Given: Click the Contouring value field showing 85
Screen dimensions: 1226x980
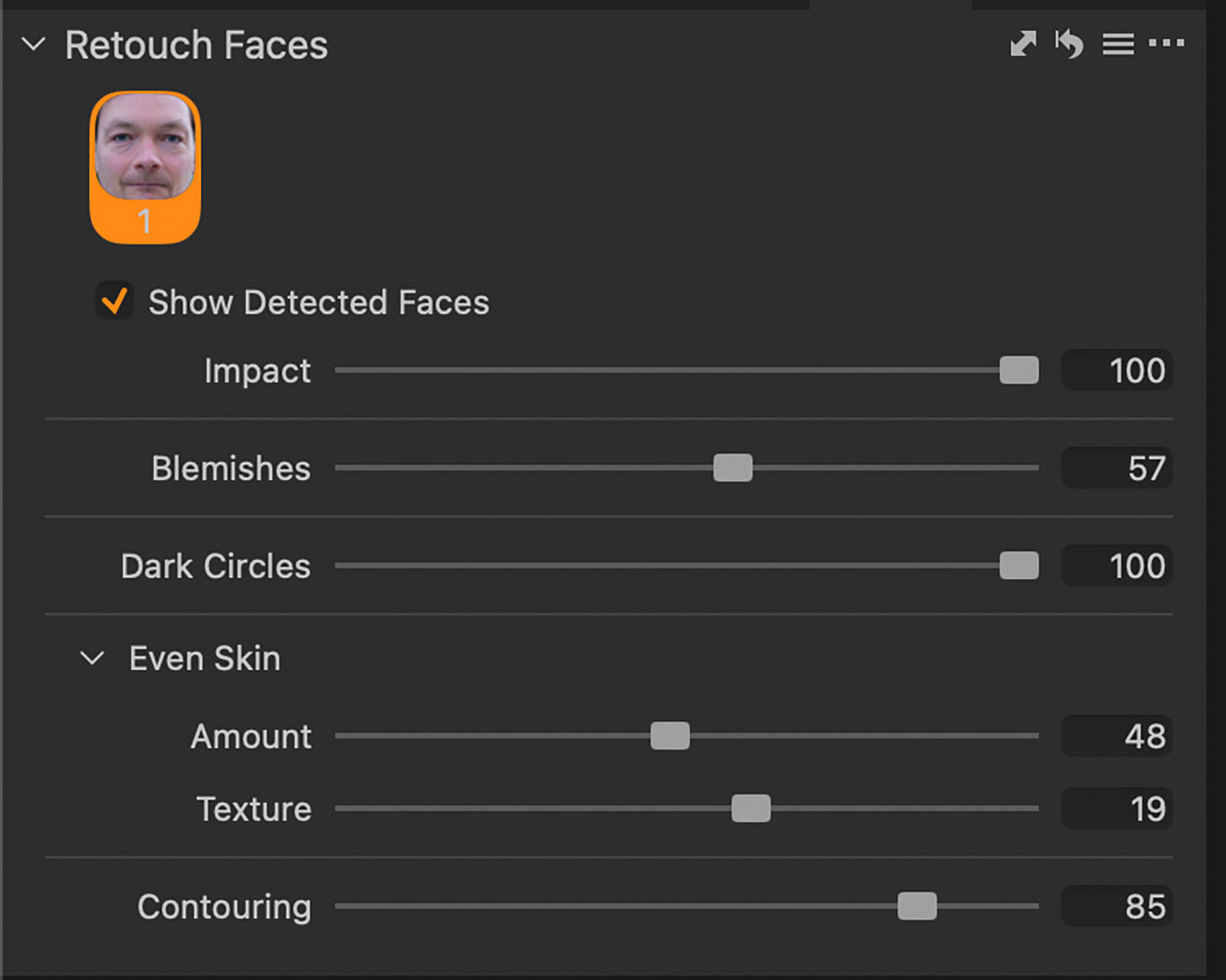Looking at the screenshot, I should [x=1116, y=906].
